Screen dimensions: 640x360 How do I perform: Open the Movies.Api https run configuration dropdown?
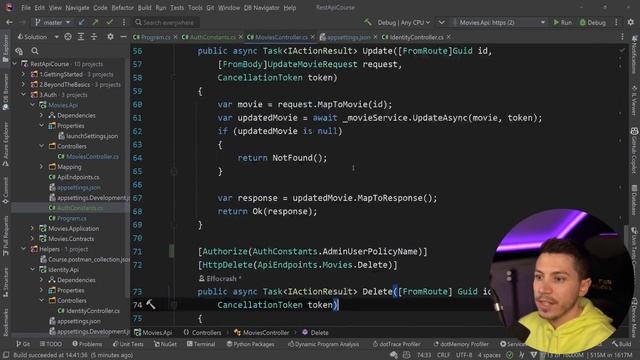point(499,22)
